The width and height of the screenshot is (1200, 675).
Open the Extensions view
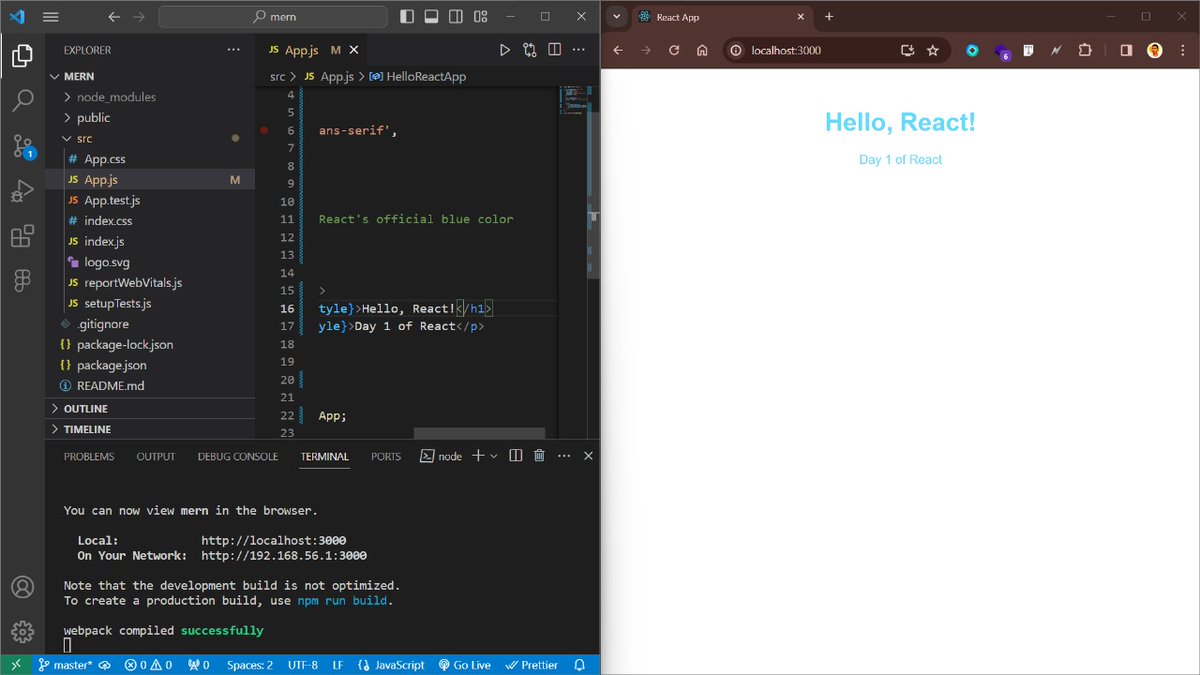(22, 236)
